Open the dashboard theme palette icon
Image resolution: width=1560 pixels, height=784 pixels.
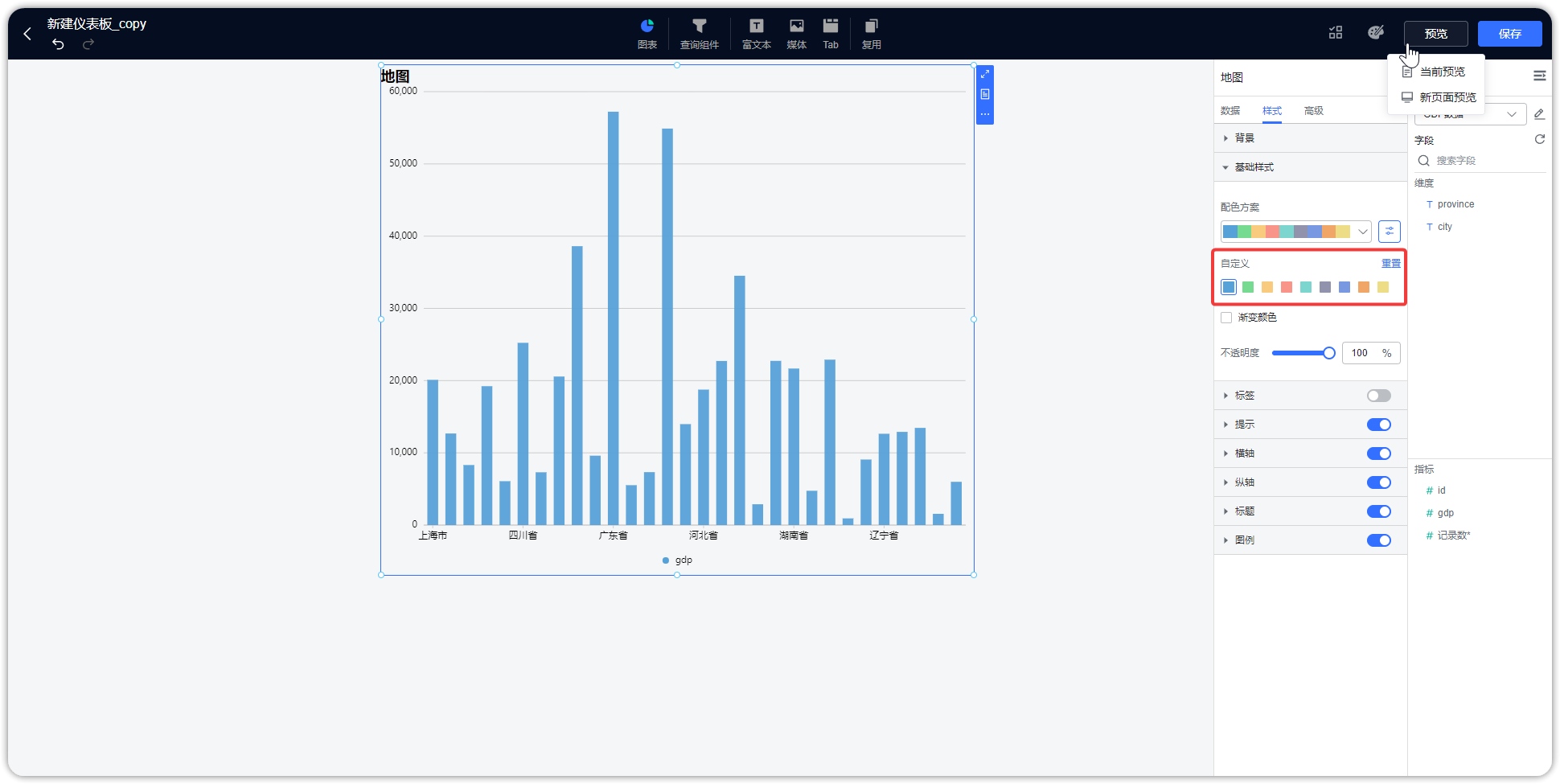[1376, 32]
